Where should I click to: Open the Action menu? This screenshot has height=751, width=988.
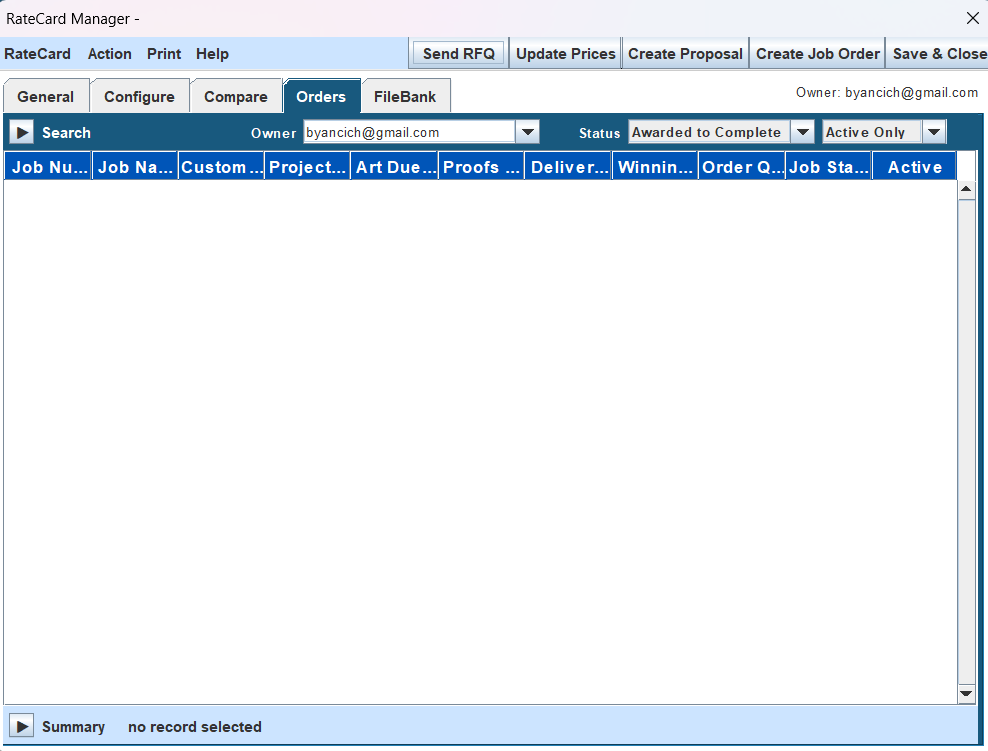tap(109, 54)
